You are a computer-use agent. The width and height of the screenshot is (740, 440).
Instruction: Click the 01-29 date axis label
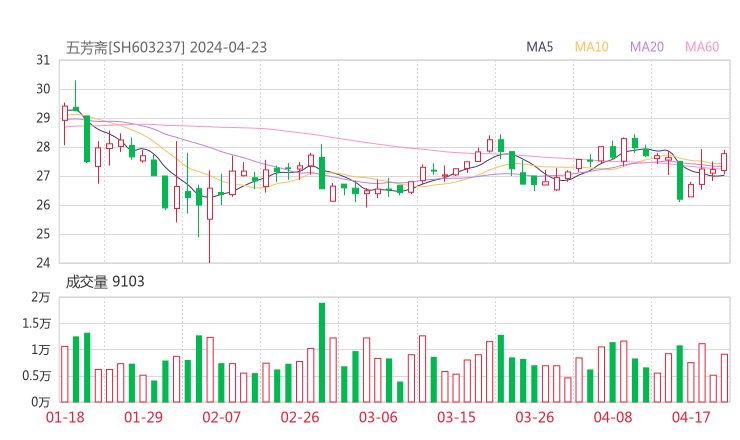(143, 417)
